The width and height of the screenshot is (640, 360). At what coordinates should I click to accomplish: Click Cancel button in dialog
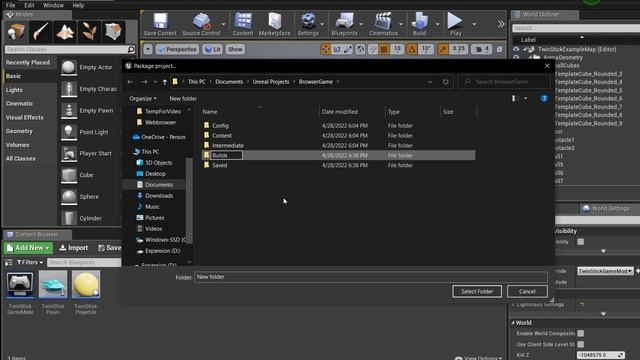[527, 291]
